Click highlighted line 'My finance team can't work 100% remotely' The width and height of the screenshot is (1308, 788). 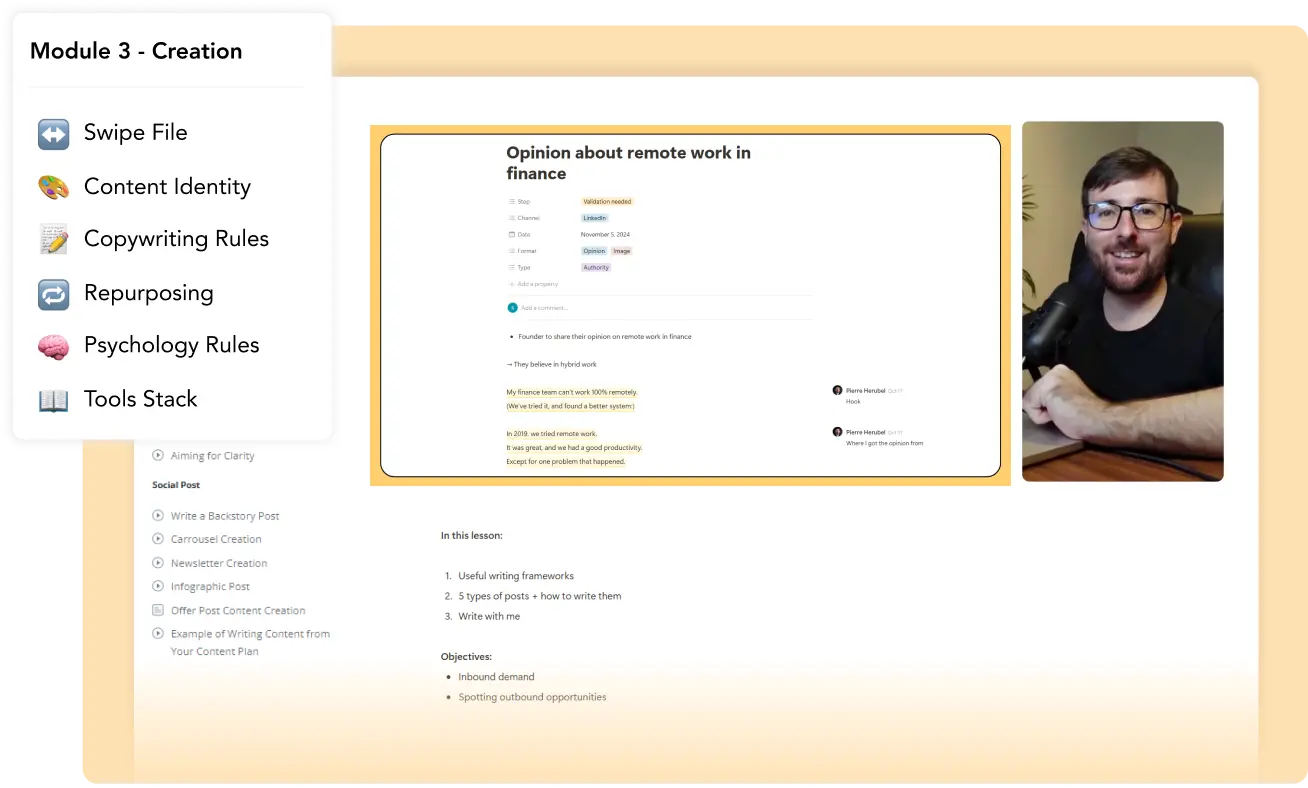coord(572,392)
